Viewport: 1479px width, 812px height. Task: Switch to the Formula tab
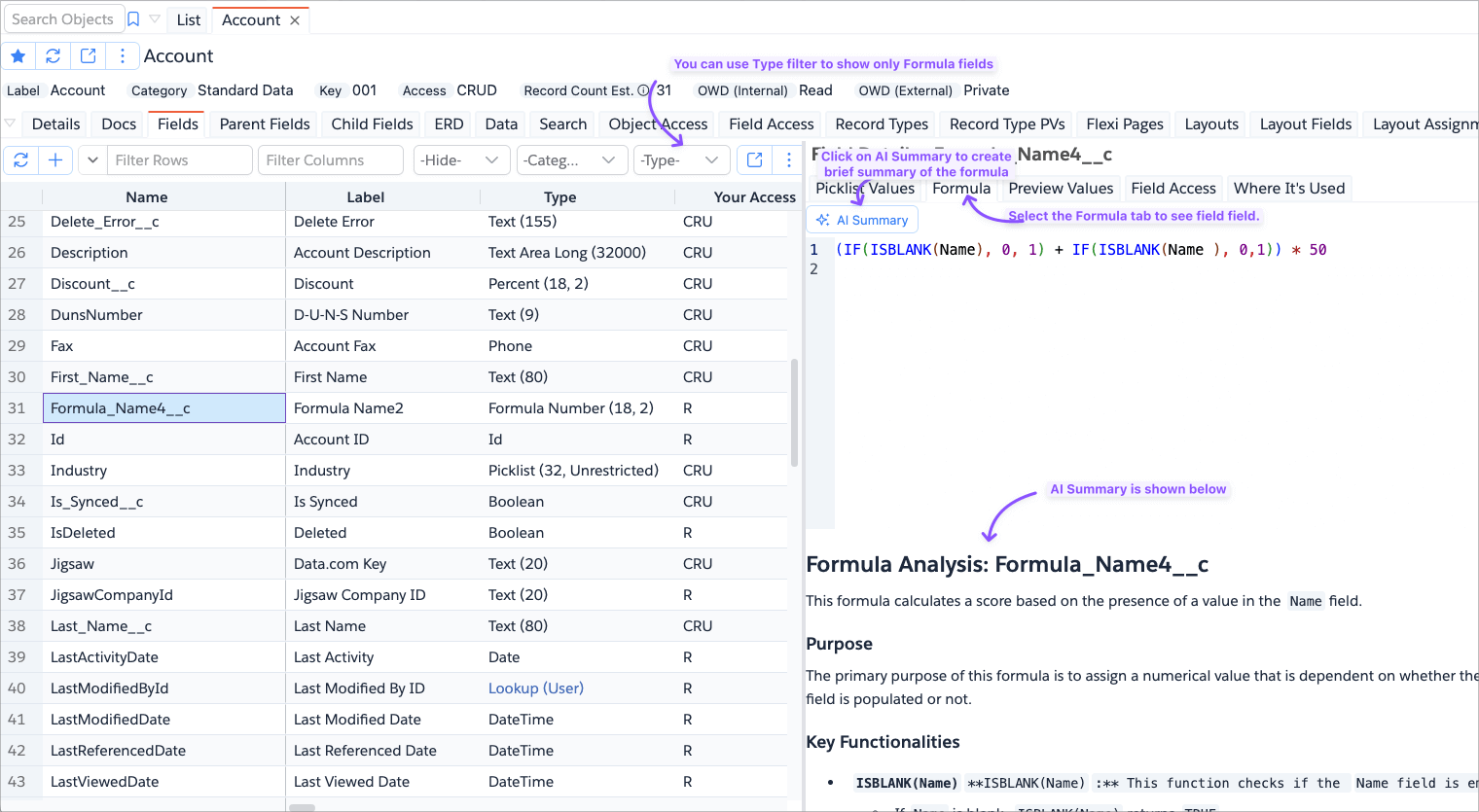(960, 189)
